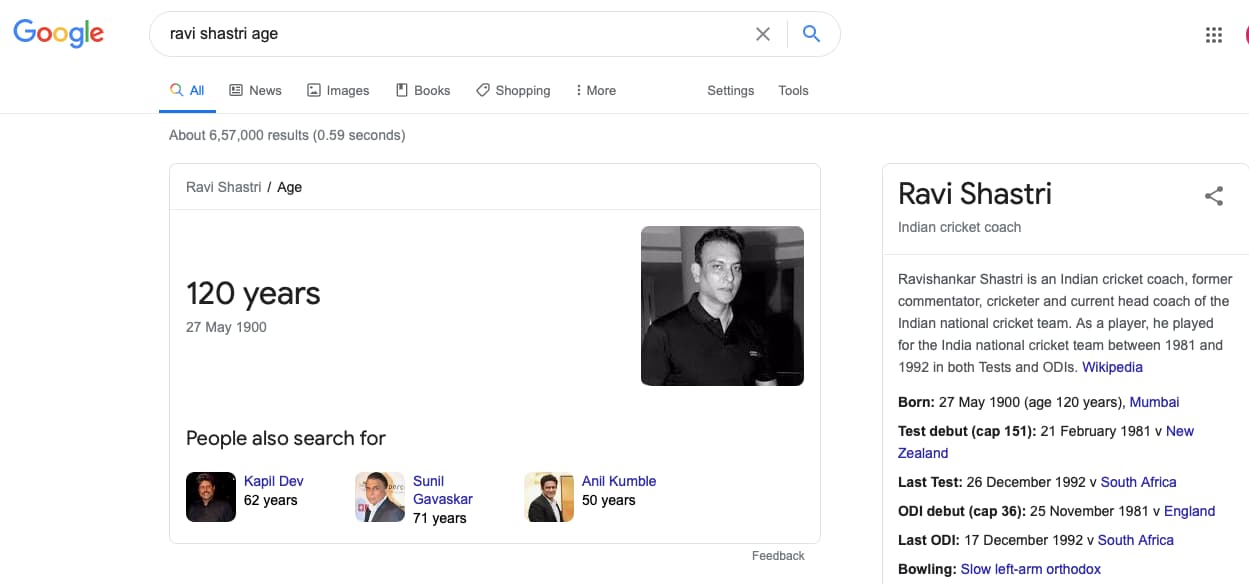
Task: Select the All tab
Action: (187, 90)
